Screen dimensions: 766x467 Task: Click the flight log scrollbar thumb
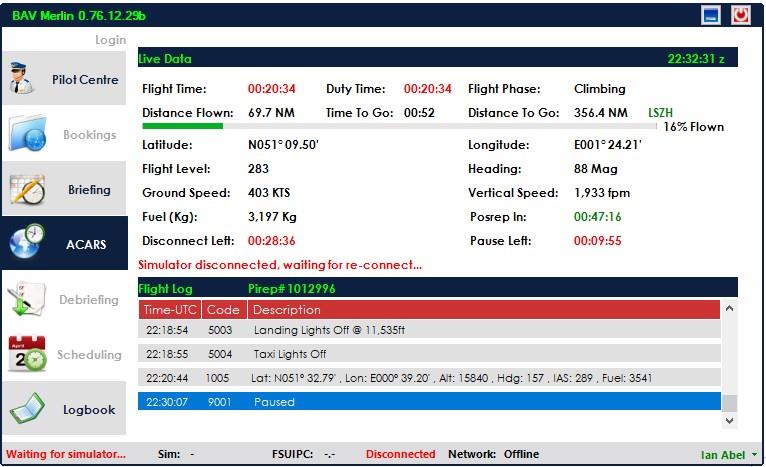(x=729, y=403)
